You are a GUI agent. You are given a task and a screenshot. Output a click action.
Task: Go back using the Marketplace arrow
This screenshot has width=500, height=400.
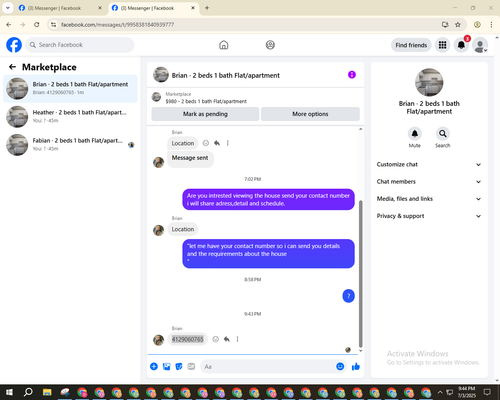point(12,67)
